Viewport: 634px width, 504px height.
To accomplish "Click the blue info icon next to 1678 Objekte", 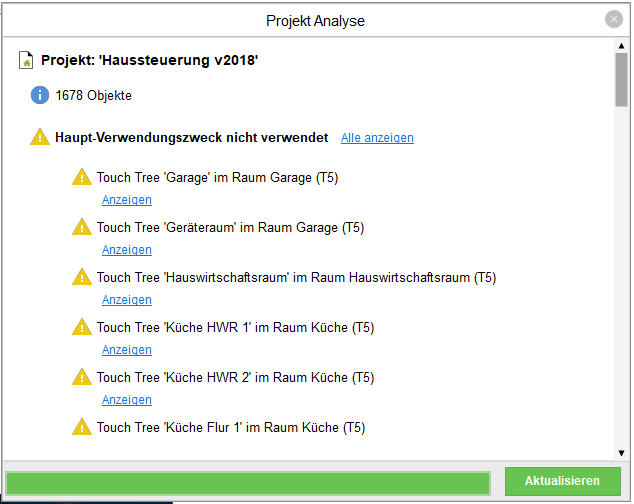I will [x=40, y=95].
